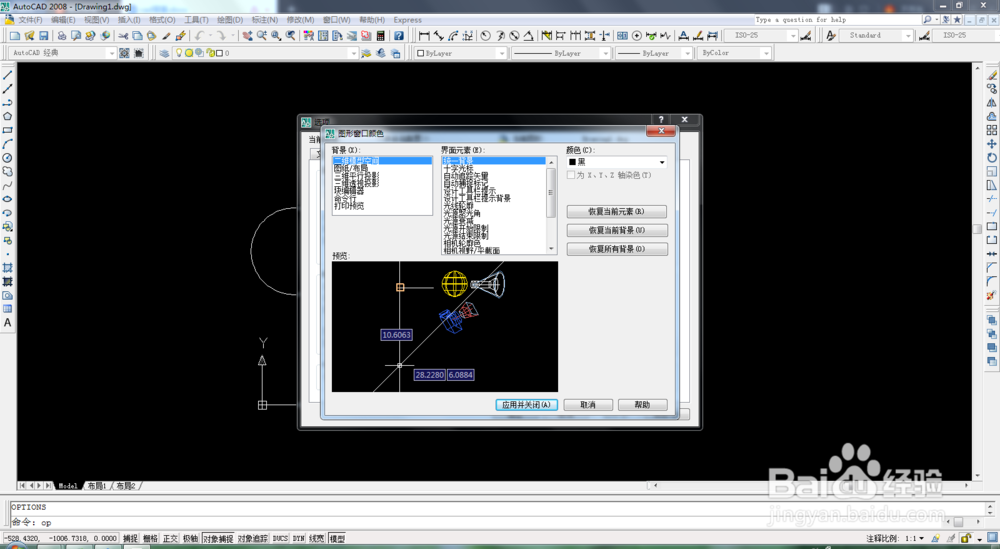Click the Save icon in toolbar
Image resolution: width=1000 pixels, height=549 pixels.
pyautogui.click(x=44, y=36)
